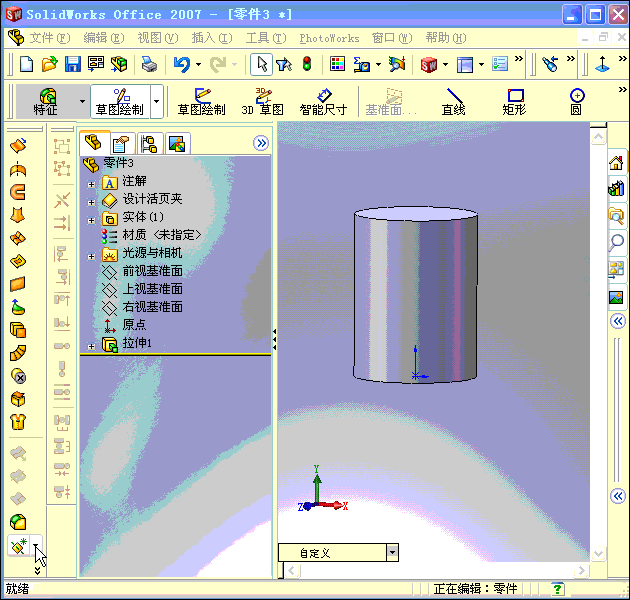Open the 插入(I) menu
630x600 pixels.
(x=212, y=38)
